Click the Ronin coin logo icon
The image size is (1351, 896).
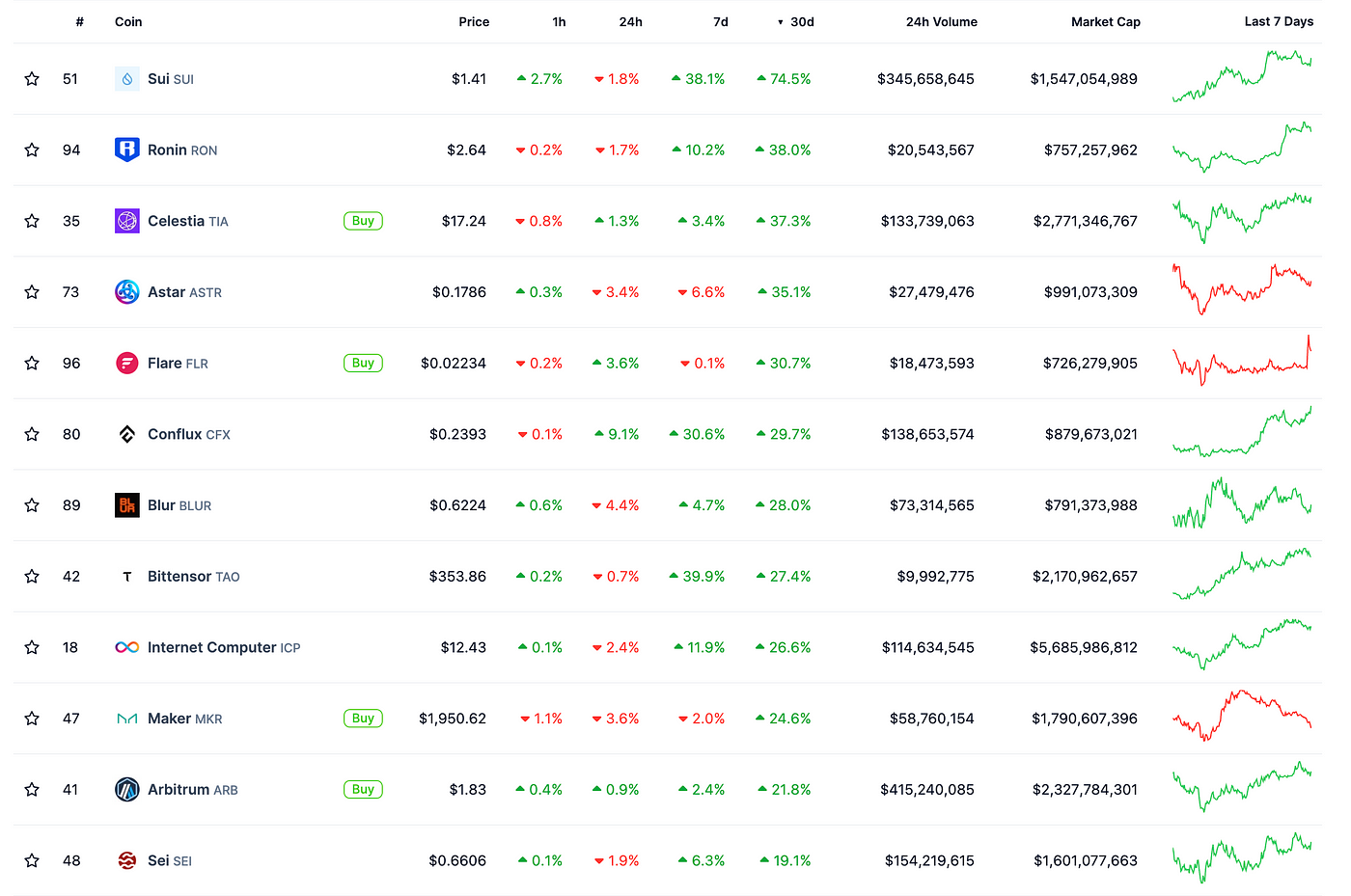click(126, 149)
